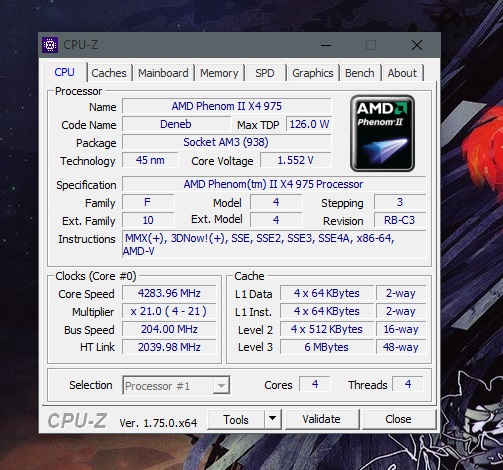
Task: Click the HT Link value 2039.98 MHz
Action: 169,347
